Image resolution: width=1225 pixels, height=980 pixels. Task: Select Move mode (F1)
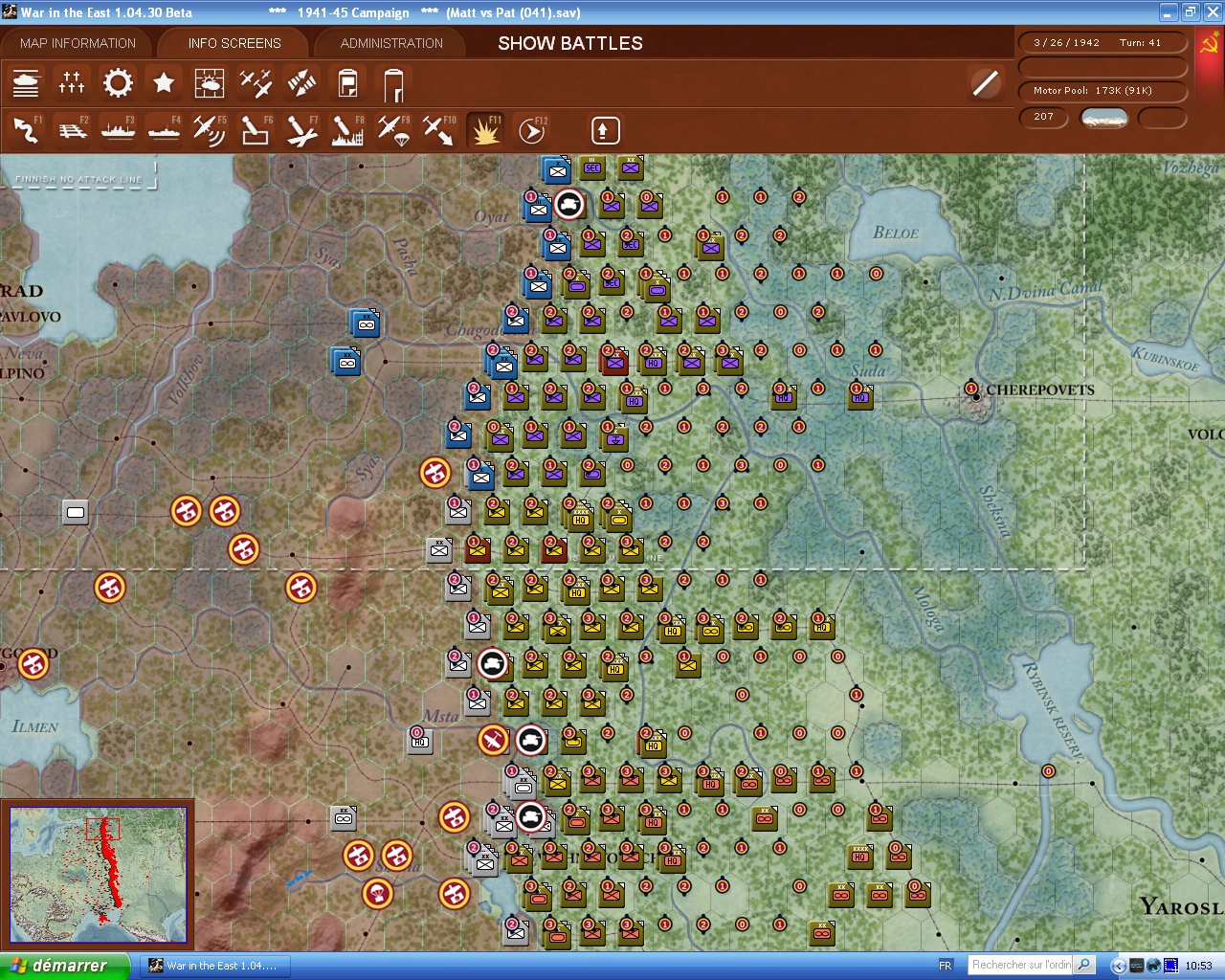[26, 130]
